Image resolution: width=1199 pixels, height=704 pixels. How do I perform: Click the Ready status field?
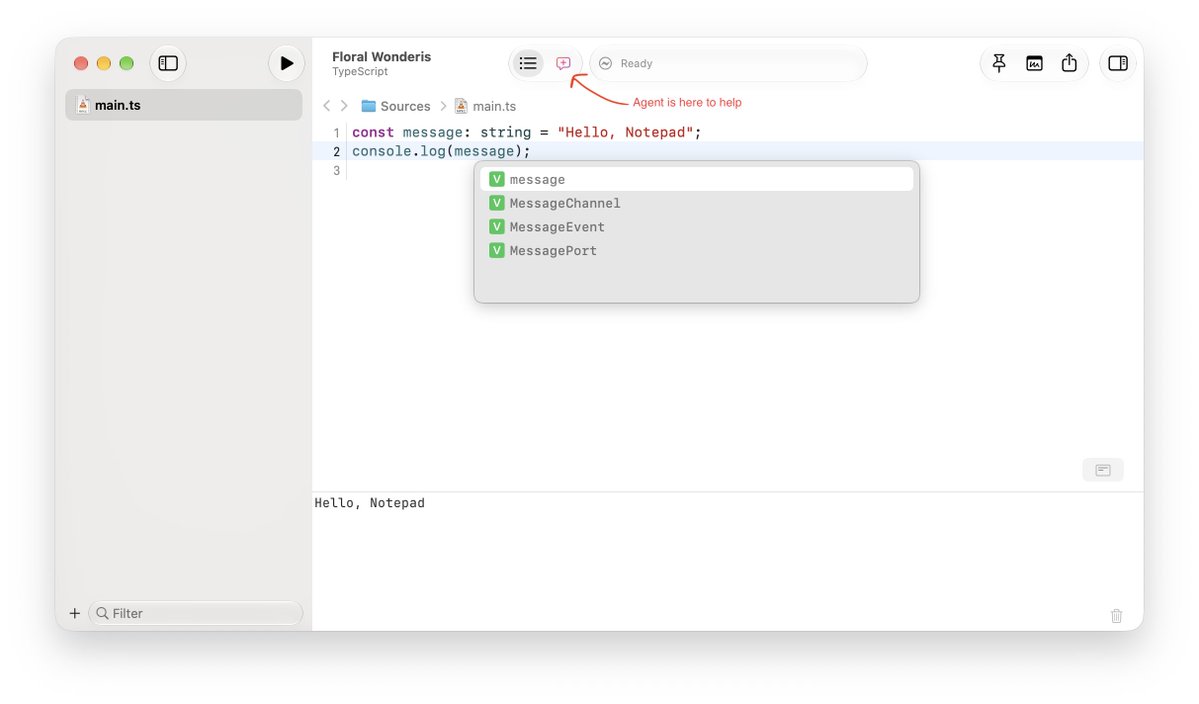[729, 63]
